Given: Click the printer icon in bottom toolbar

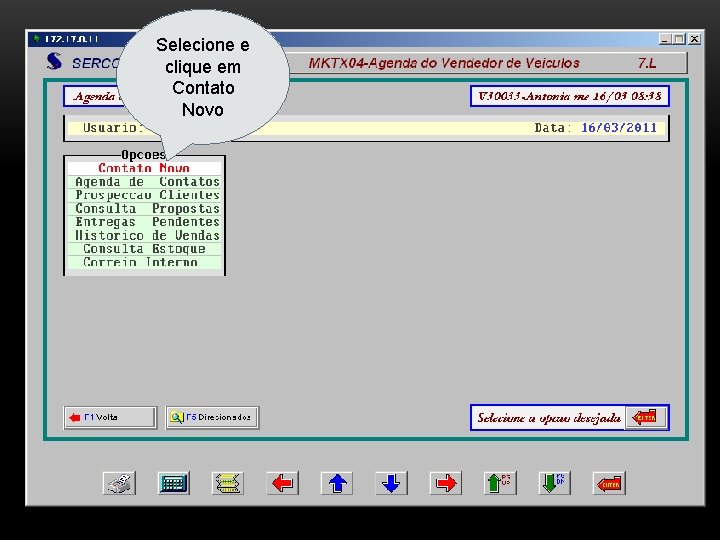Looking at the screenshot, I should point(119,483).
